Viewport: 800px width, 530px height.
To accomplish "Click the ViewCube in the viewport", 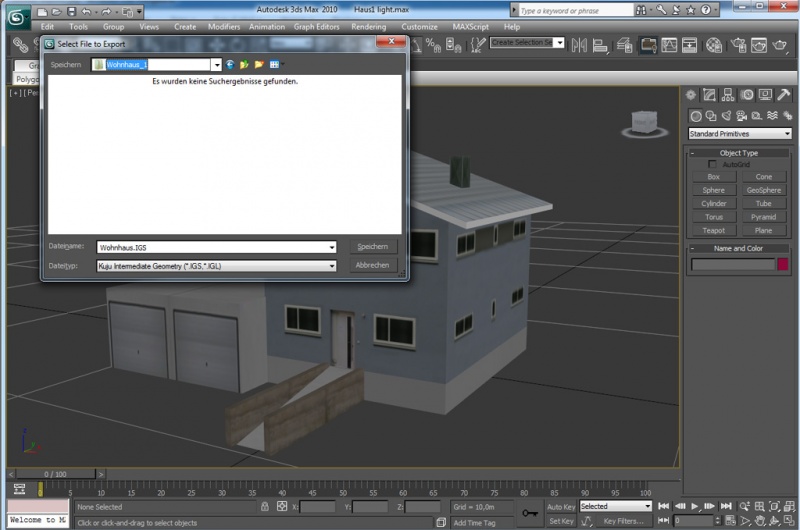I will pos(642,122).
